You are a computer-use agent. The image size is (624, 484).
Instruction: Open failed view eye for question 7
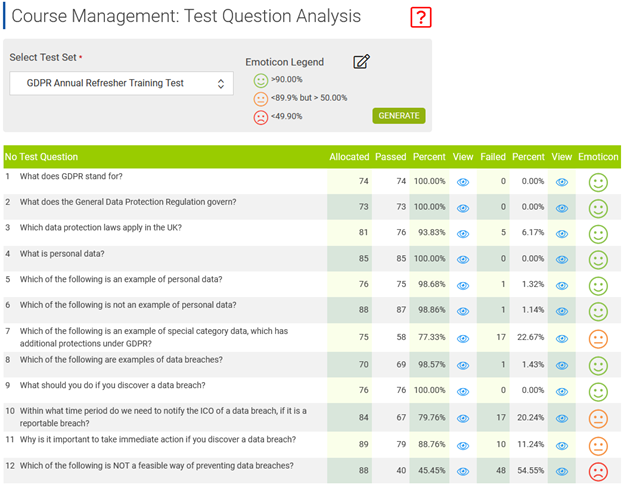click(x=562, y=338)
